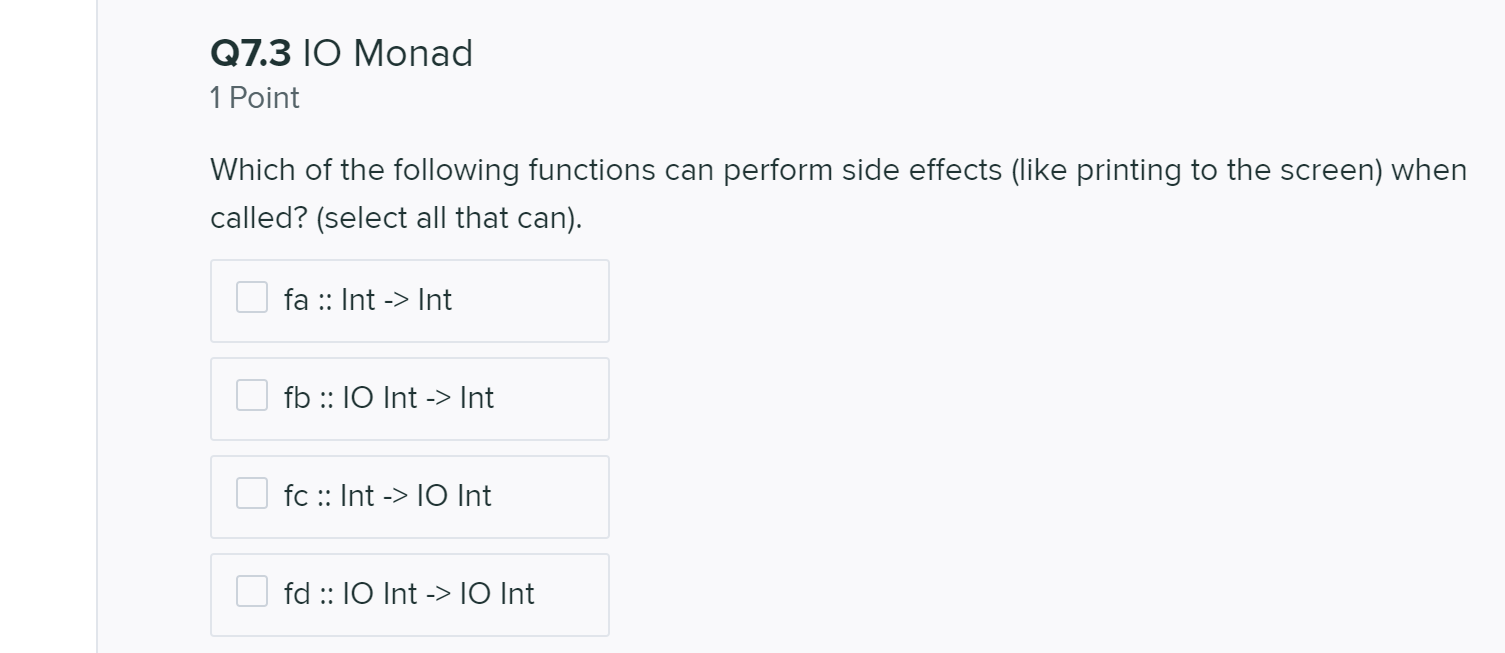Check the fb :: IO Int -> Int checkbox
Image resolution: width=1505 pixels, height=653 pixels.
[x=250, y=394]
